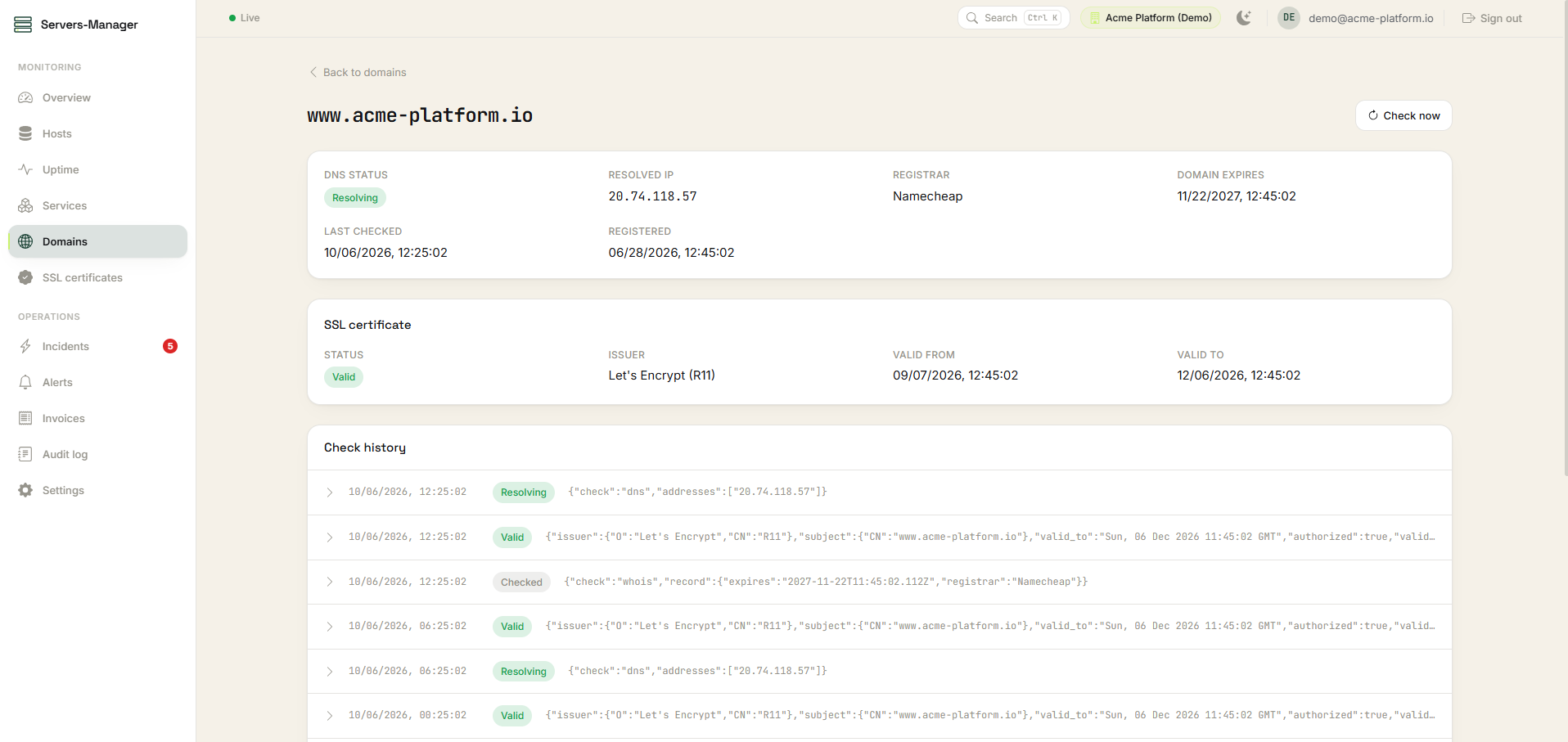Open Alerts from the sidebar
The width and height of the screenshot is (1568, 742).
coord(97,382)
